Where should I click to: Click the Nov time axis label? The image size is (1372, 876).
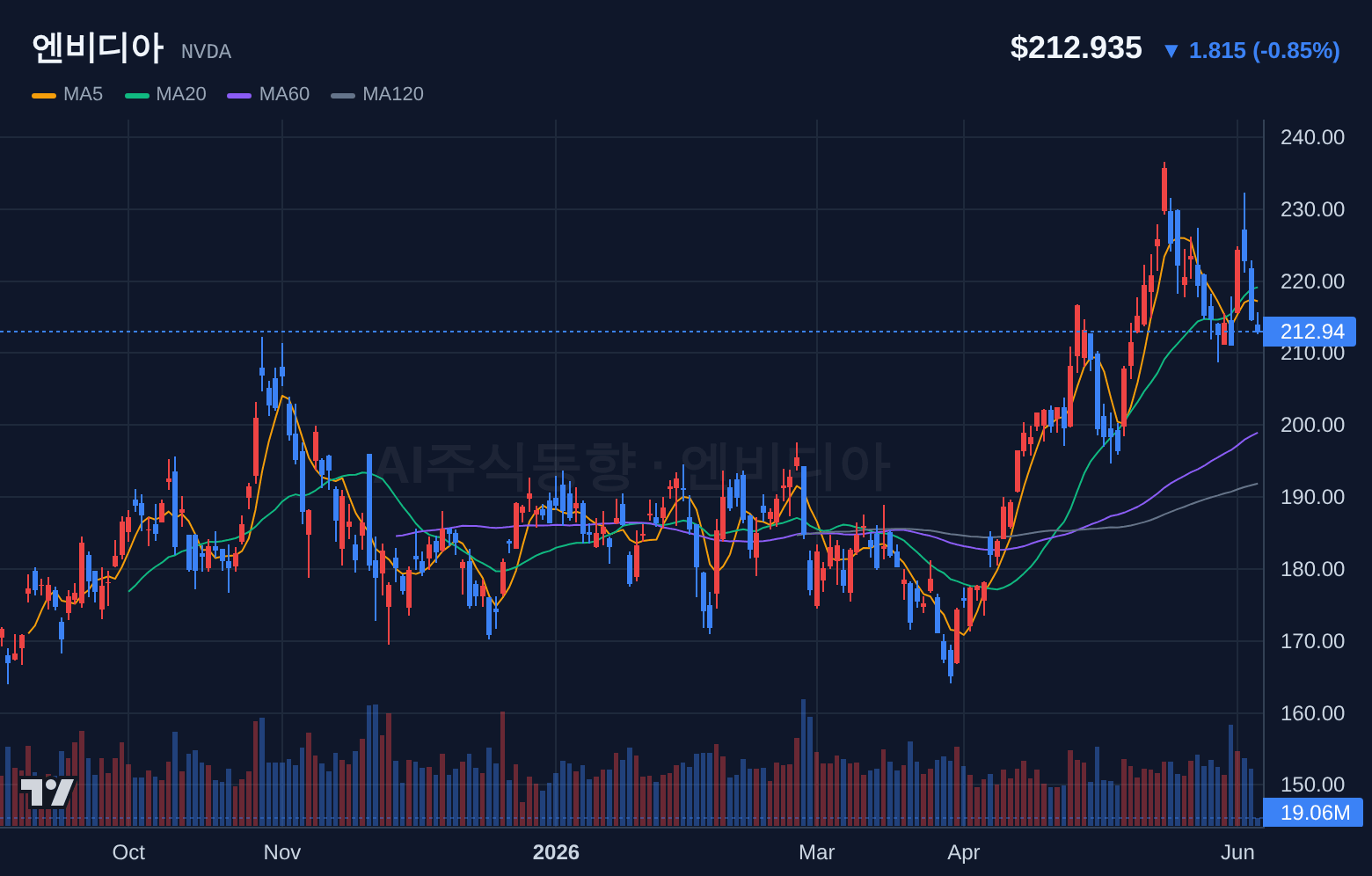click(282, 852)
